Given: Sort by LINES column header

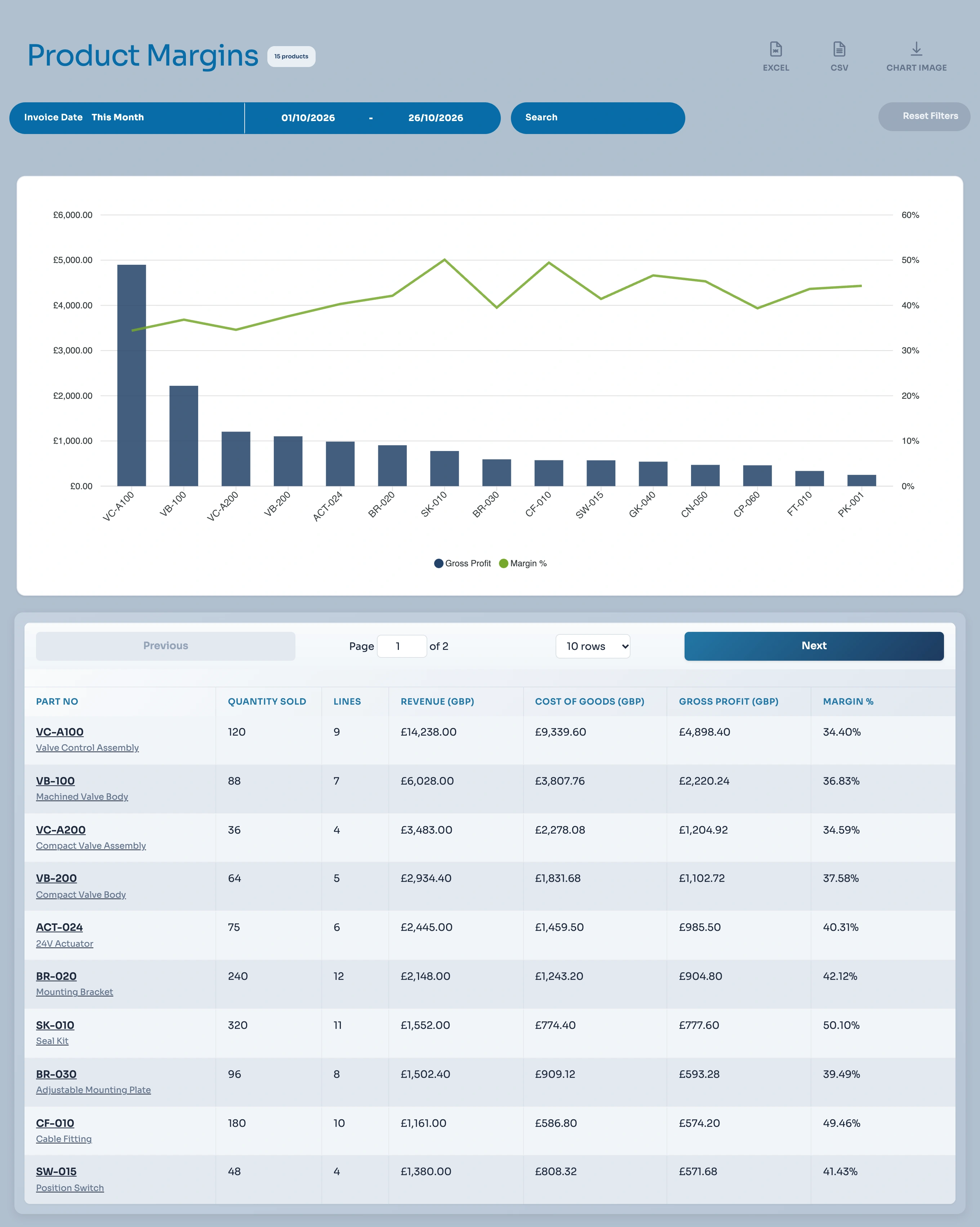Looking at the screenshot, I should coord(347,702).
